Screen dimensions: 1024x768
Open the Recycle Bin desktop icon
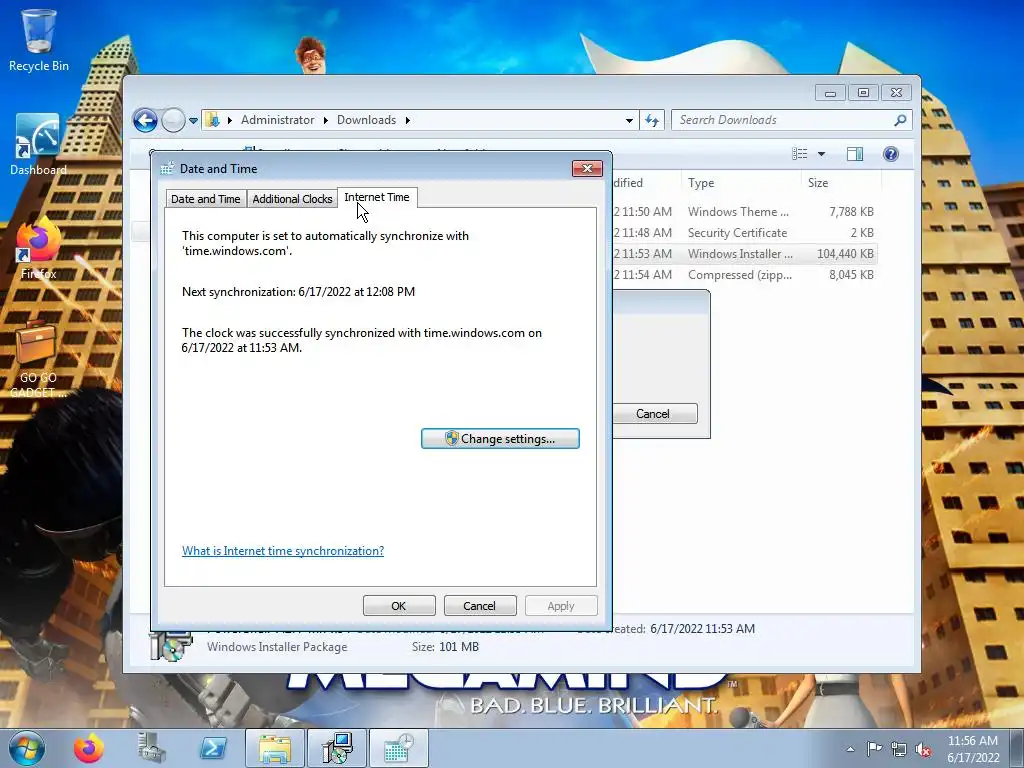pyautogui.click(x=39, y=39)
